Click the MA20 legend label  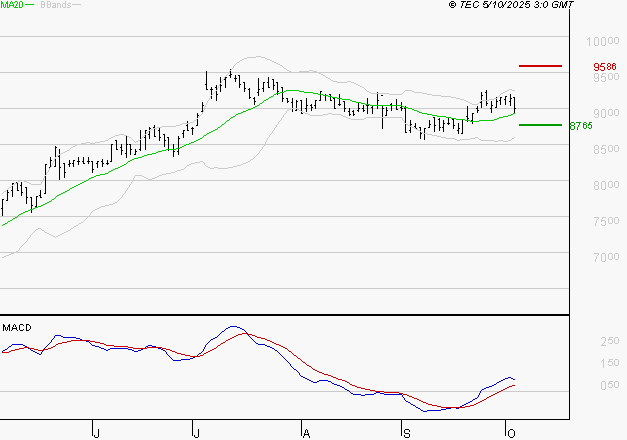point(12,6)
